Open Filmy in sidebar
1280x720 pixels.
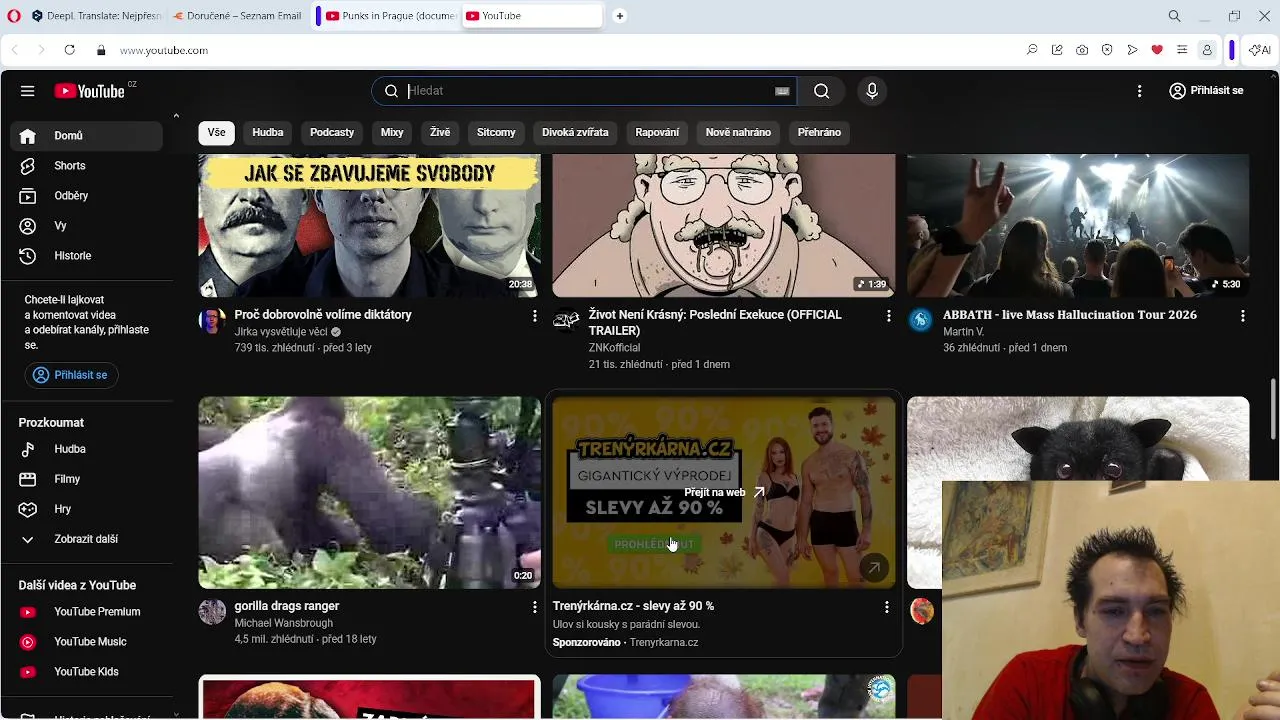tap(86, 479)
